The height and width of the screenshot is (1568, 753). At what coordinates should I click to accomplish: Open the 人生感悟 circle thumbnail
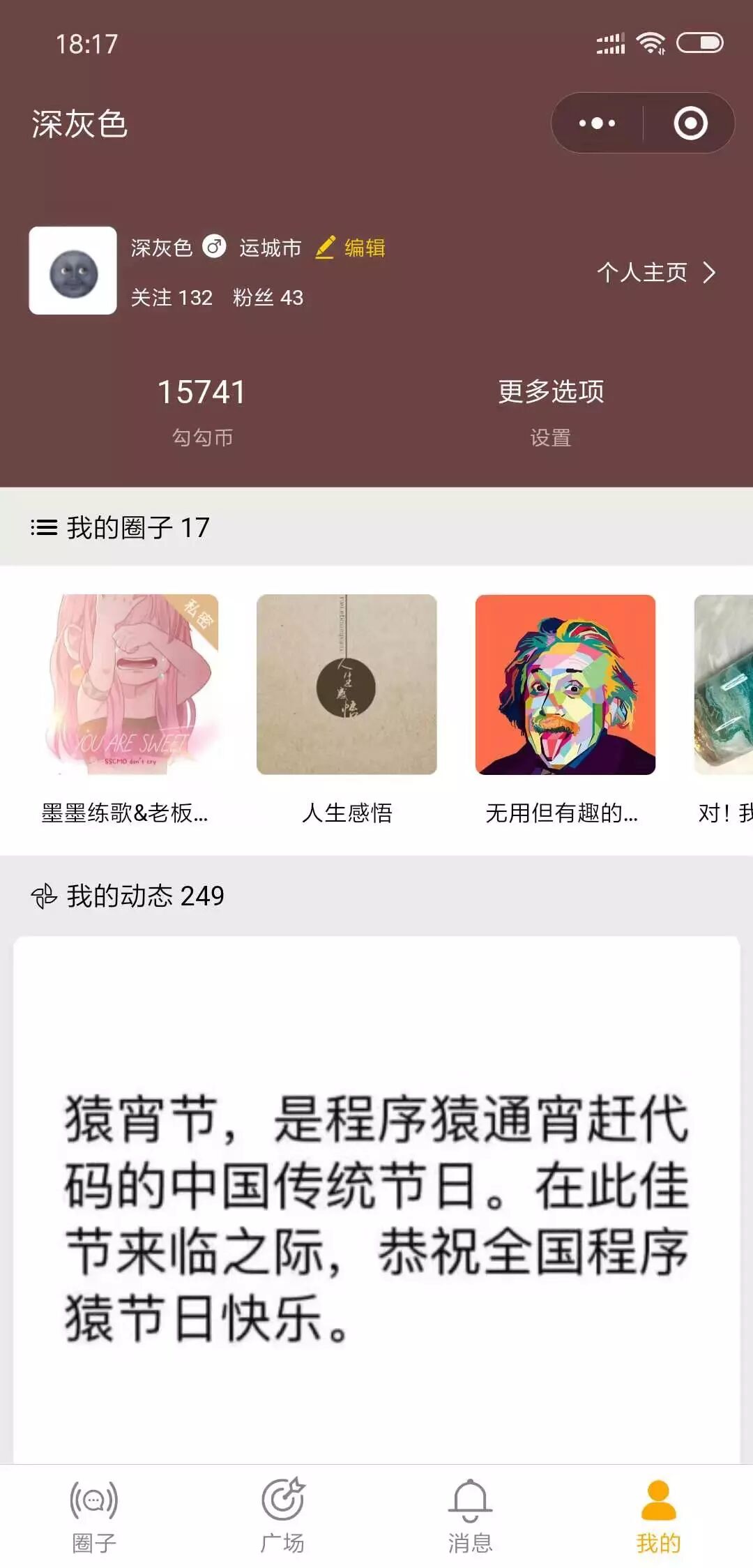point(347,684)
